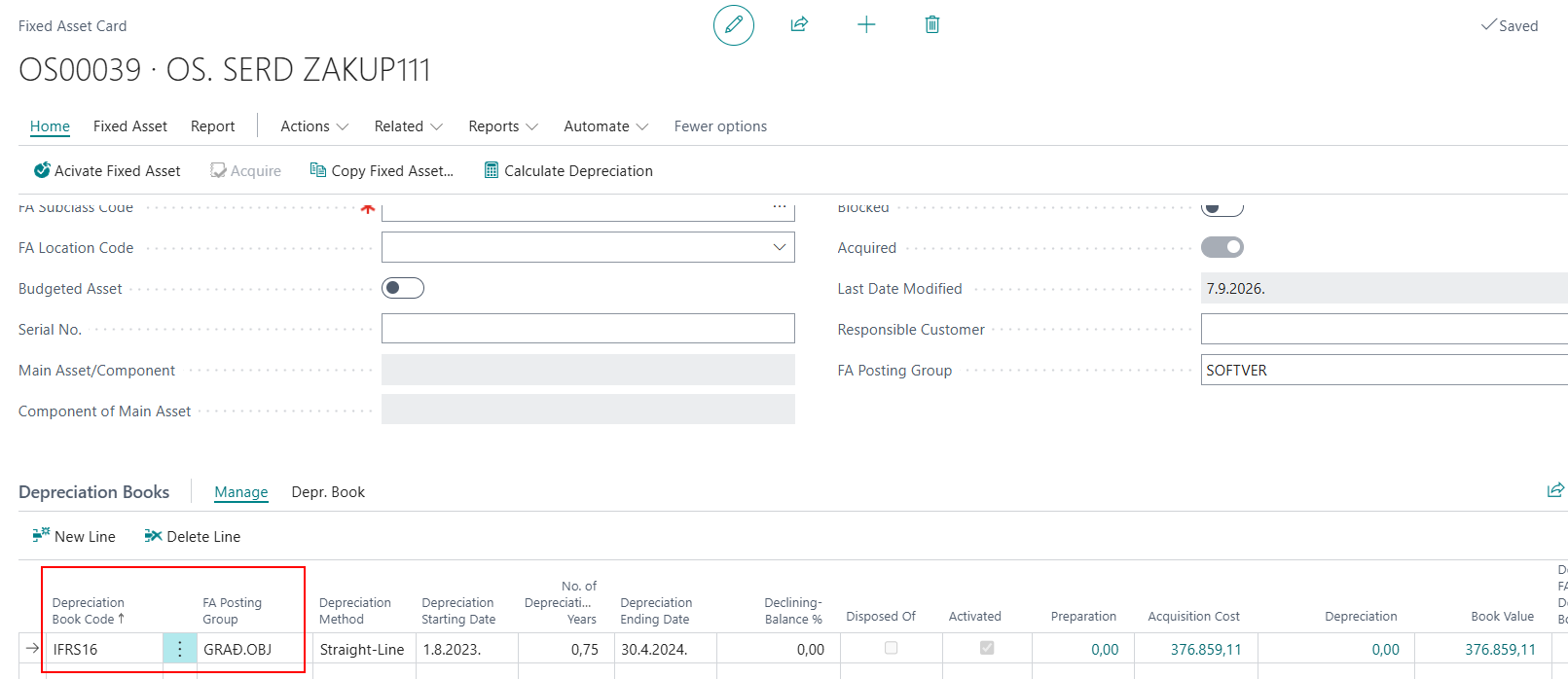Open the 376.859,11 Acquisition Cost link
The image size is (1568, 679).
click(x=1206, y=649)
